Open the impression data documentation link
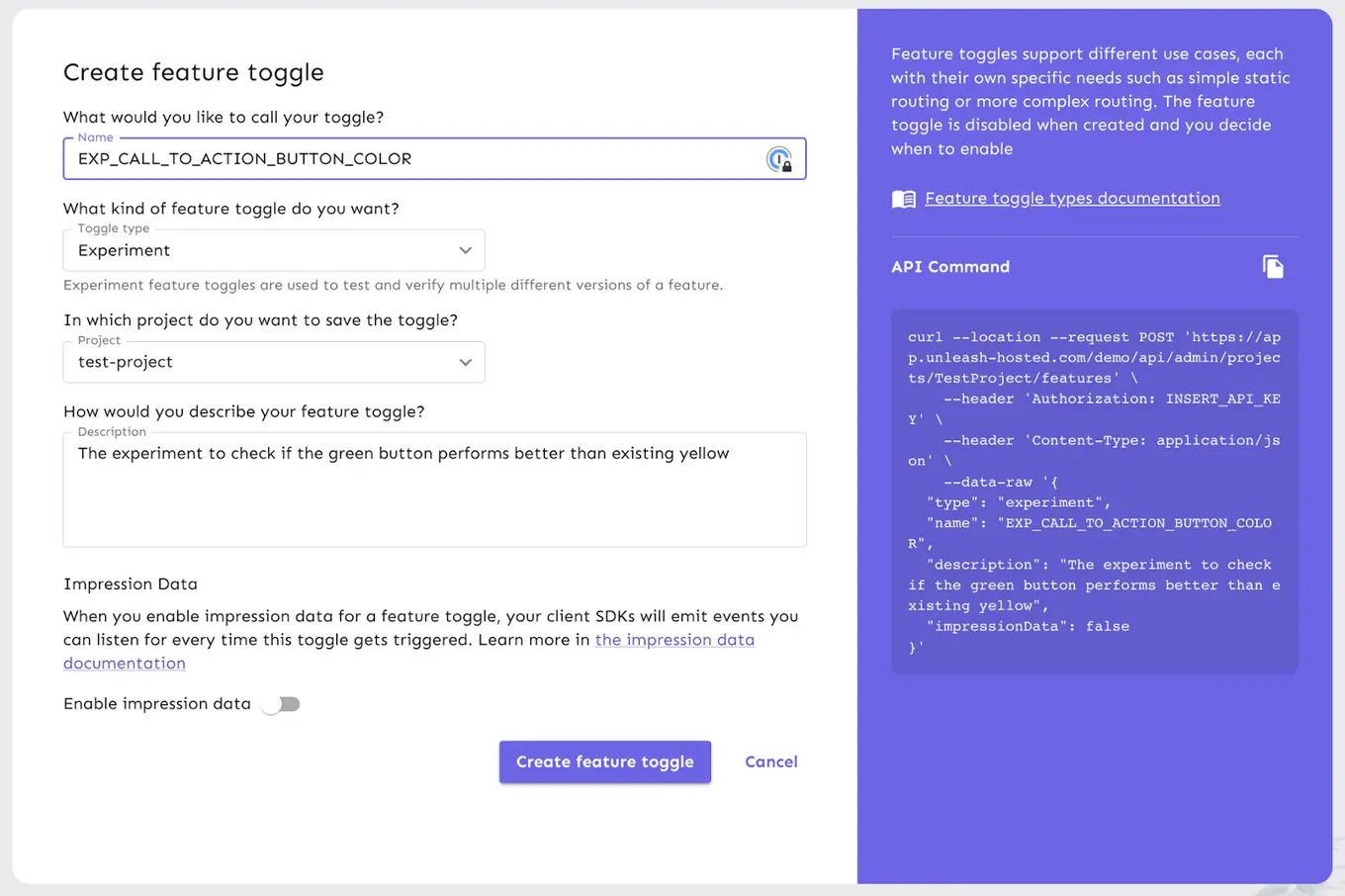The height and width of the screenshot is (896, 1345). 674,640
